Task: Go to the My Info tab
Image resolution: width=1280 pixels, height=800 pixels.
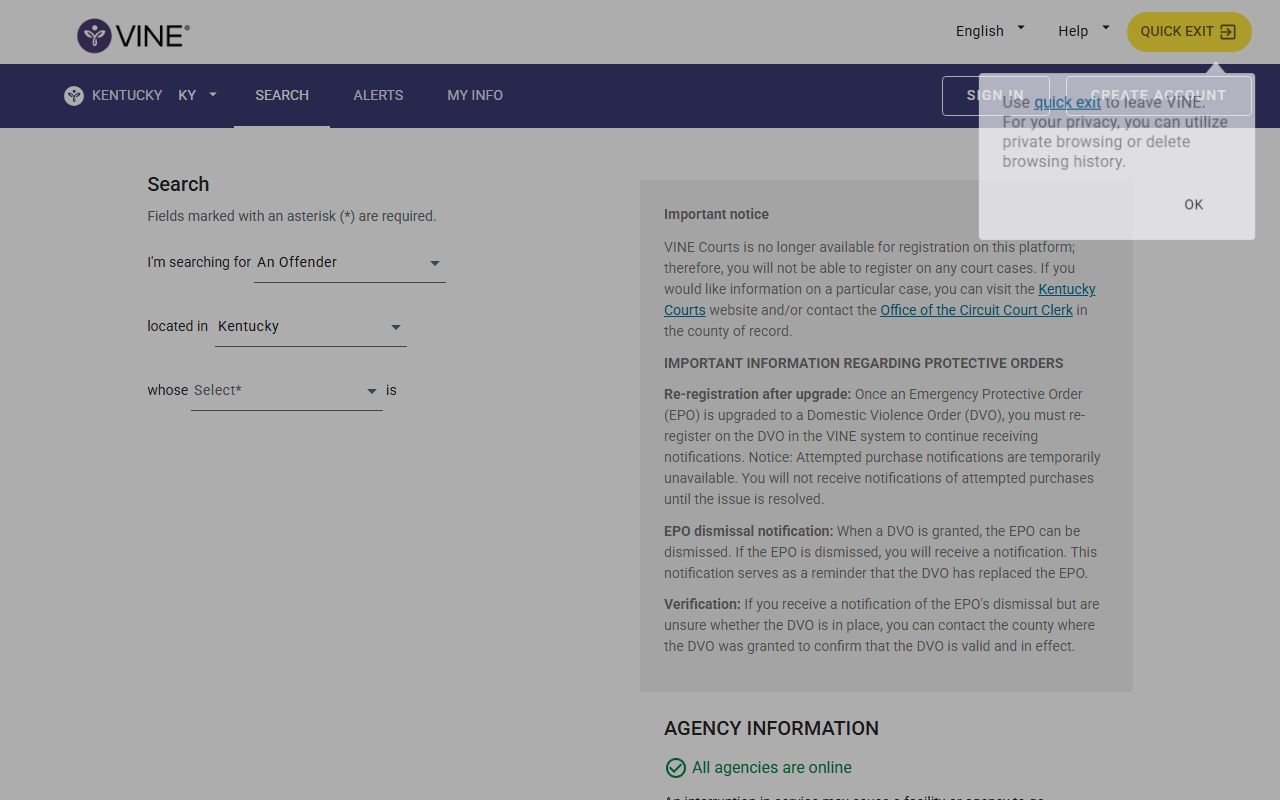Action: click(475, 96)
